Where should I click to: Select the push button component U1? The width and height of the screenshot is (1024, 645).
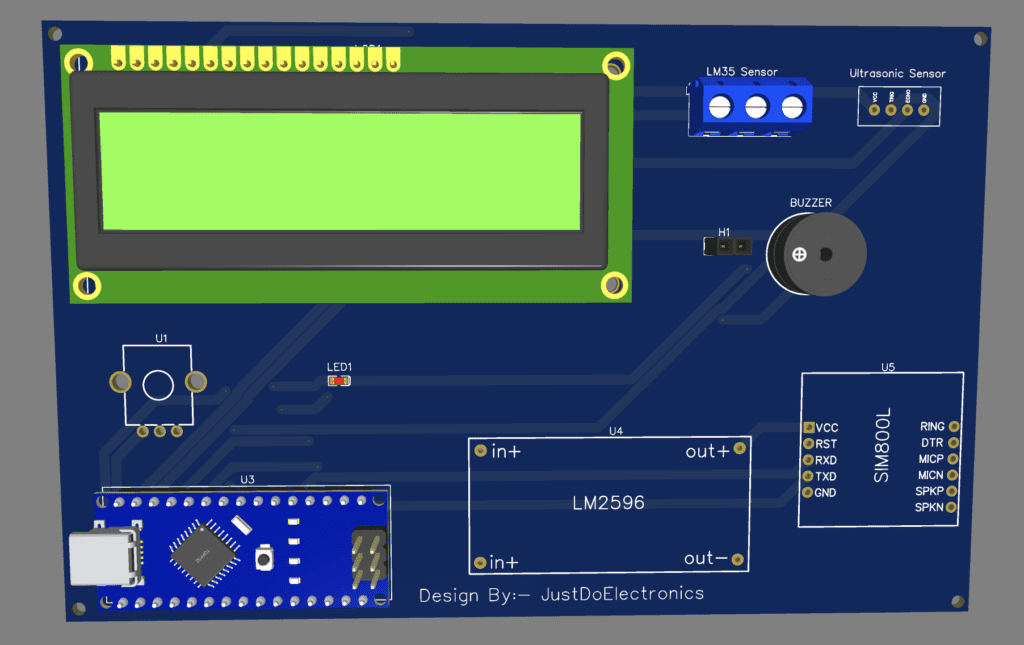(x=156, y=383)
